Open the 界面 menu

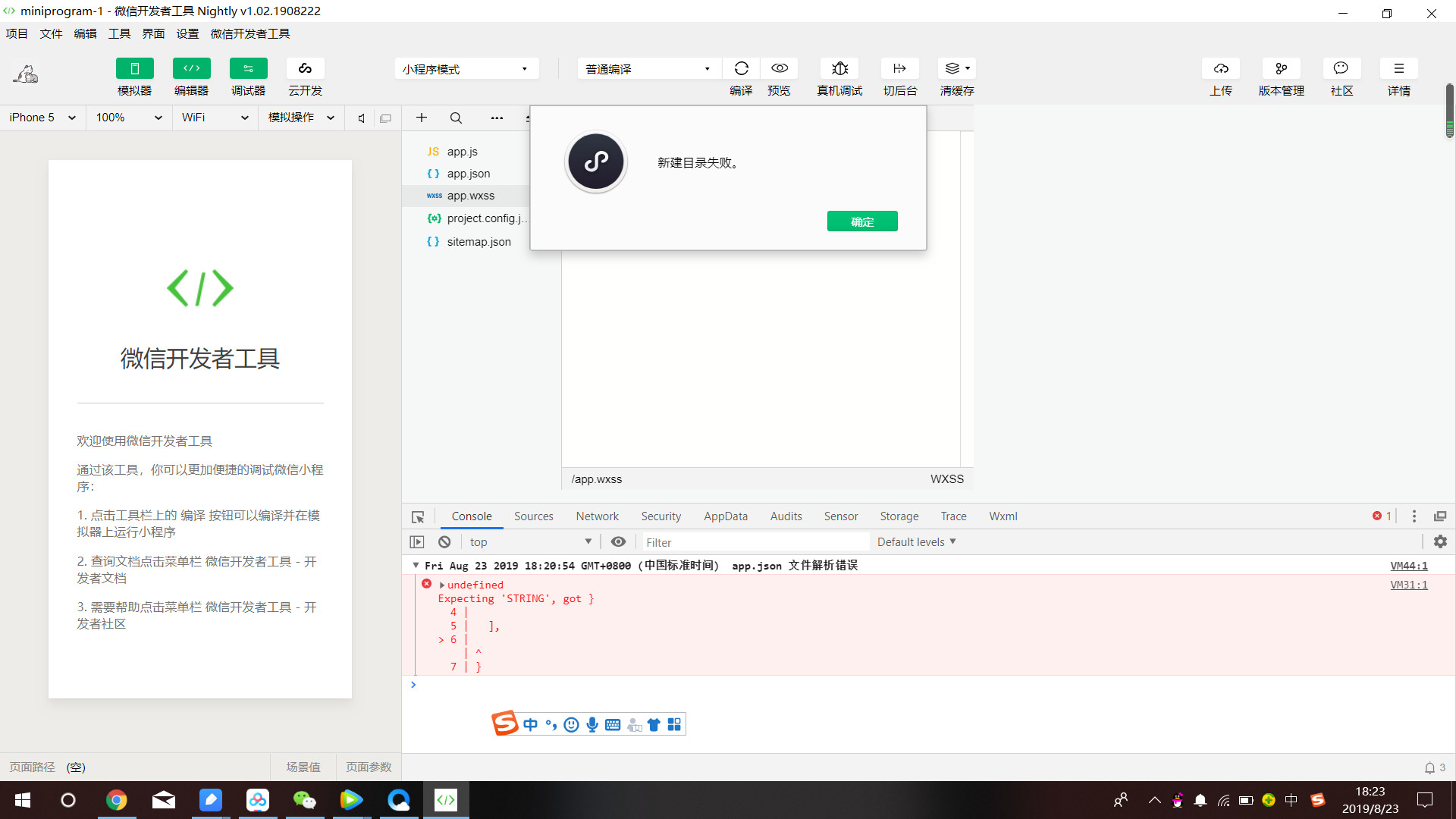(x=153, y=33)
